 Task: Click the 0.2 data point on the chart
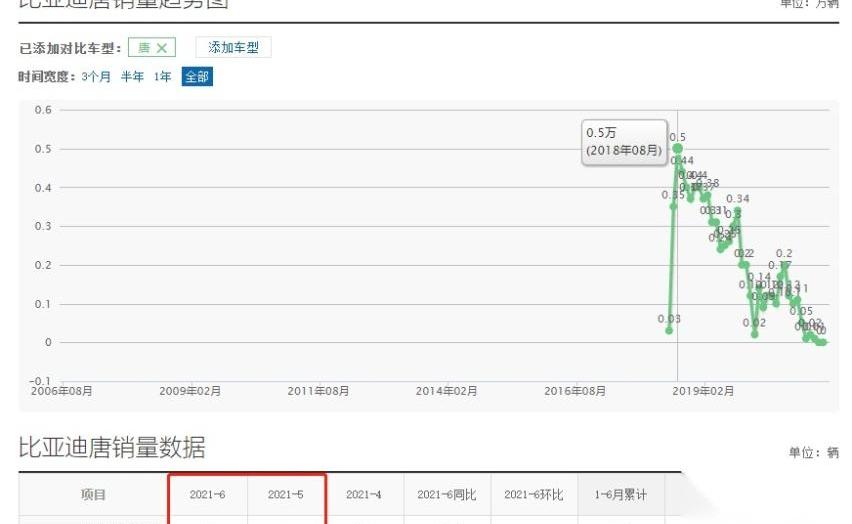784,265
